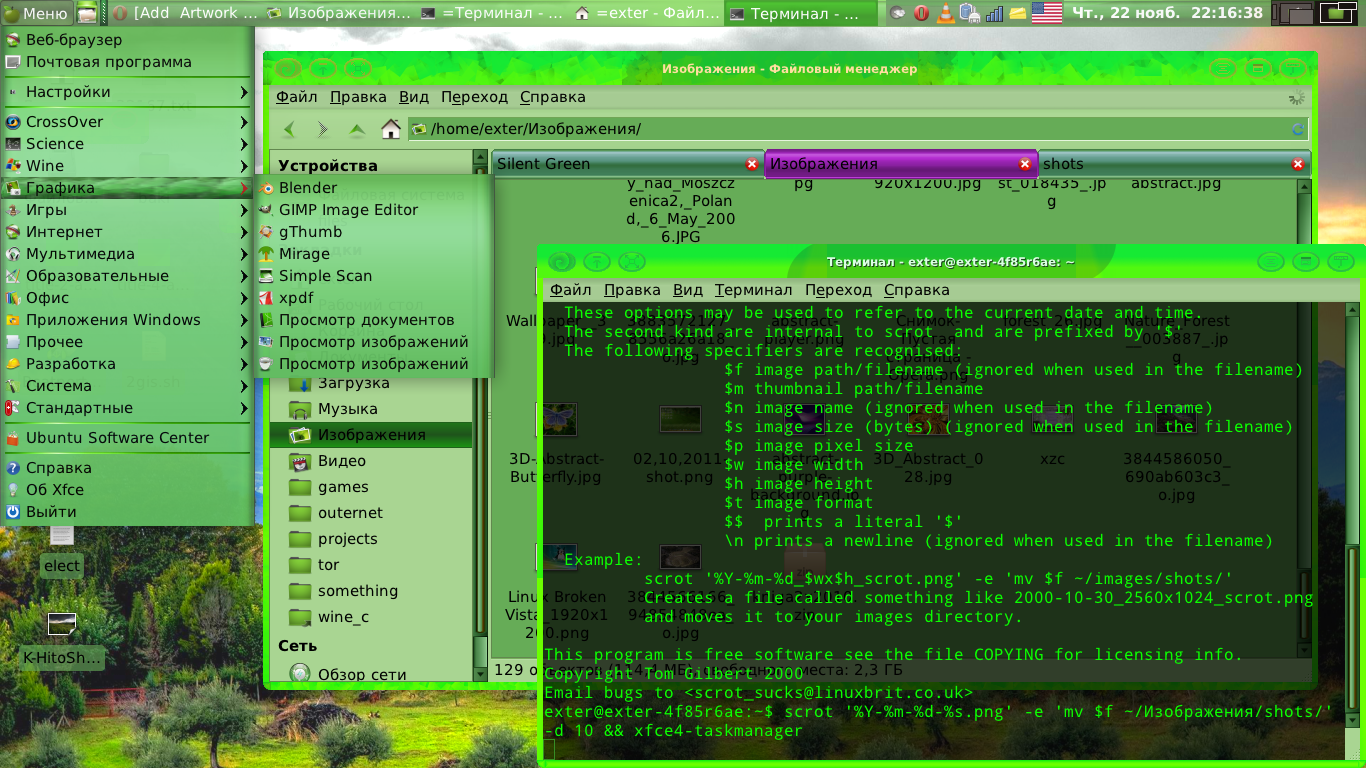Reload the folder using location bar icon
The width and height of the screenshot is (1366, 768).
pyautogui.click(x=1298, y=129)
